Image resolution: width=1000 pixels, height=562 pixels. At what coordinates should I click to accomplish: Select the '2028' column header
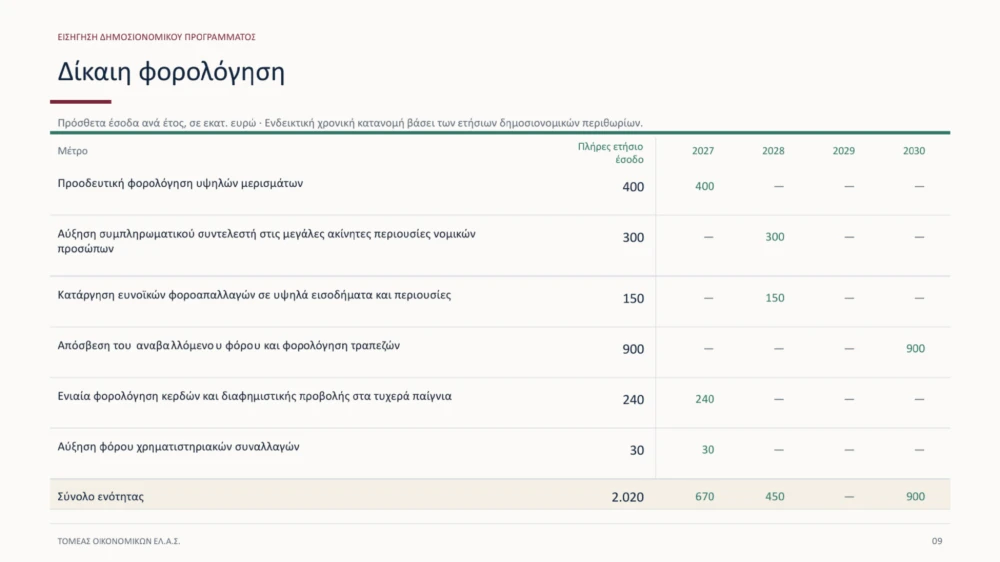[773, 151]
